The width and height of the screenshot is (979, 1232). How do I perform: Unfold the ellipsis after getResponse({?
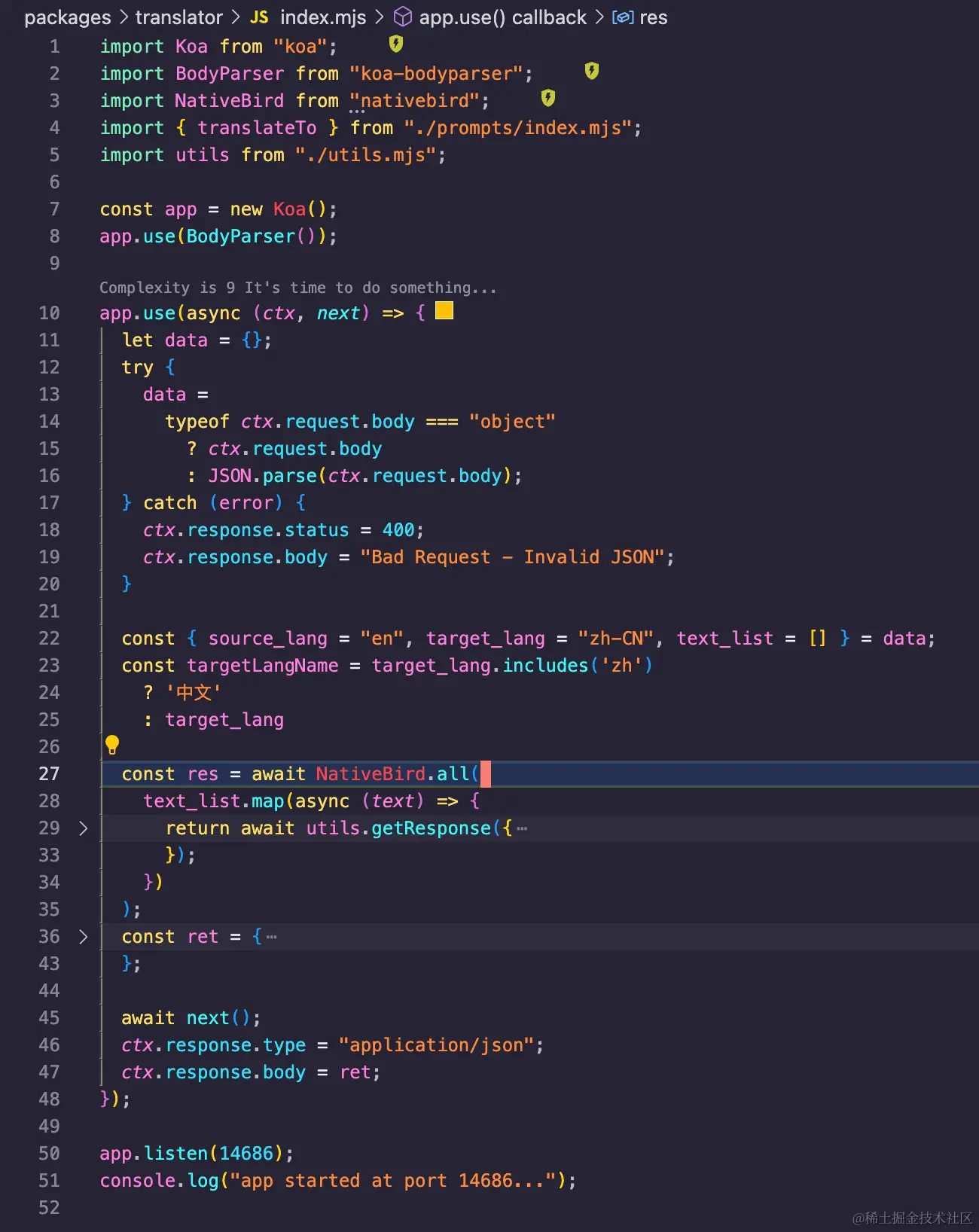pyautogui.click(x=522, y=829)
